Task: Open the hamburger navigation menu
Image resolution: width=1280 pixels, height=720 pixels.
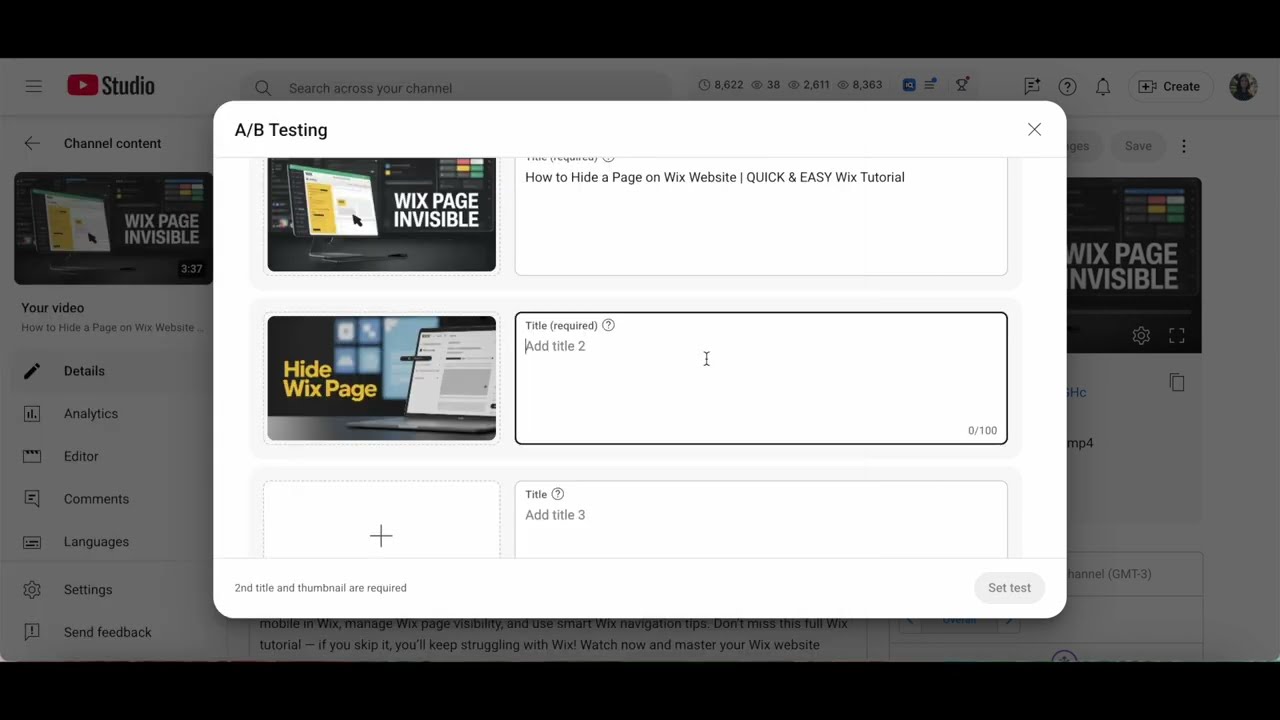Action: [34, 86]
